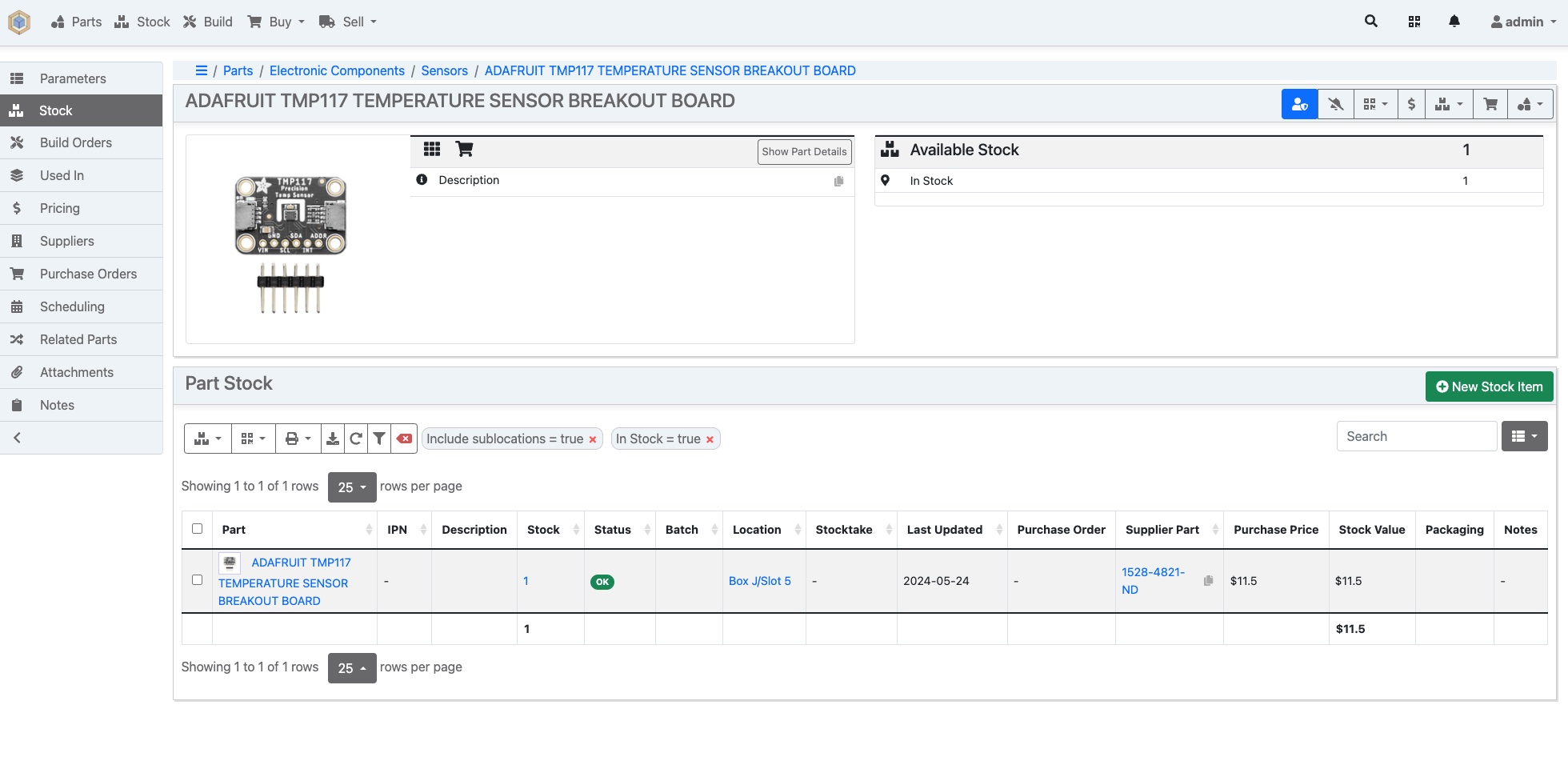This screenshot has width=1568, height=777.
Task: Expand the Buy menu in navbar
Action: (x=276, y=22)
